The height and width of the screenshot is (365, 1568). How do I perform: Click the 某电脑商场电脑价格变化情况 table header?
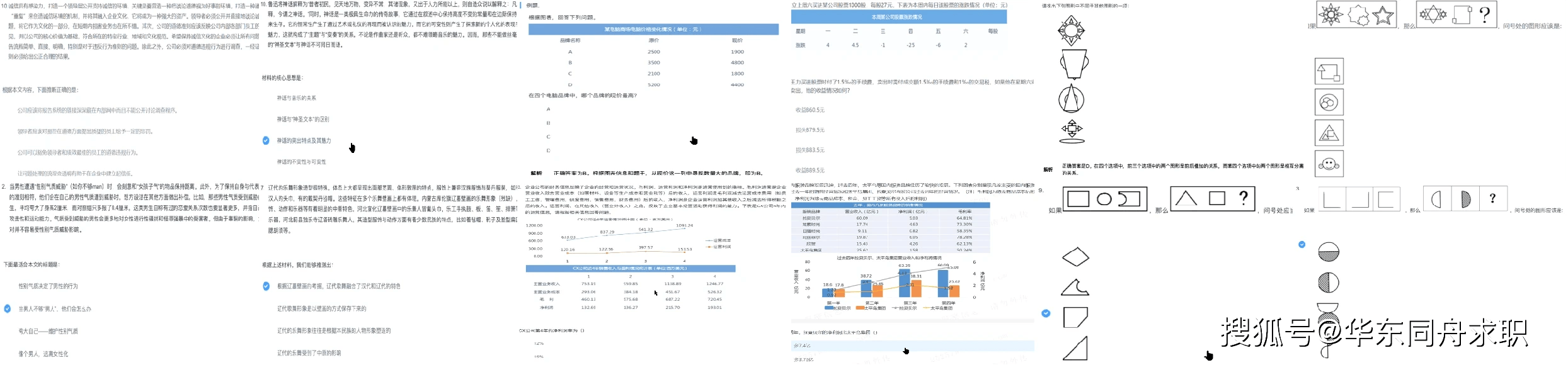653,29
